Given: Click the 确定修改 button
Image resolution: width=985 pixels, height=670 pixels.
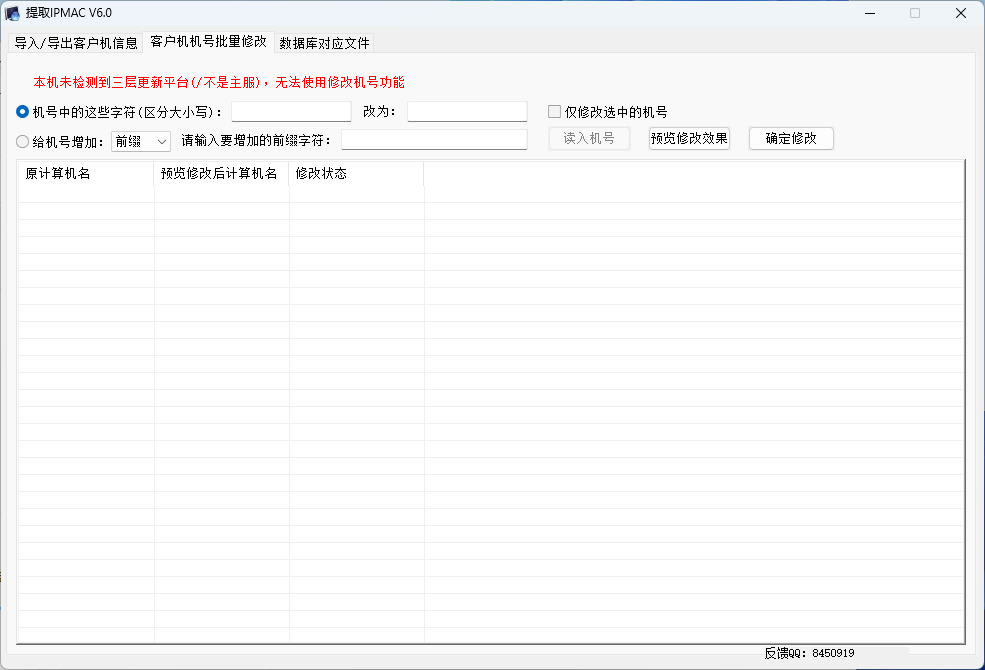Looking at the screenshot, I should pos(791,138).
